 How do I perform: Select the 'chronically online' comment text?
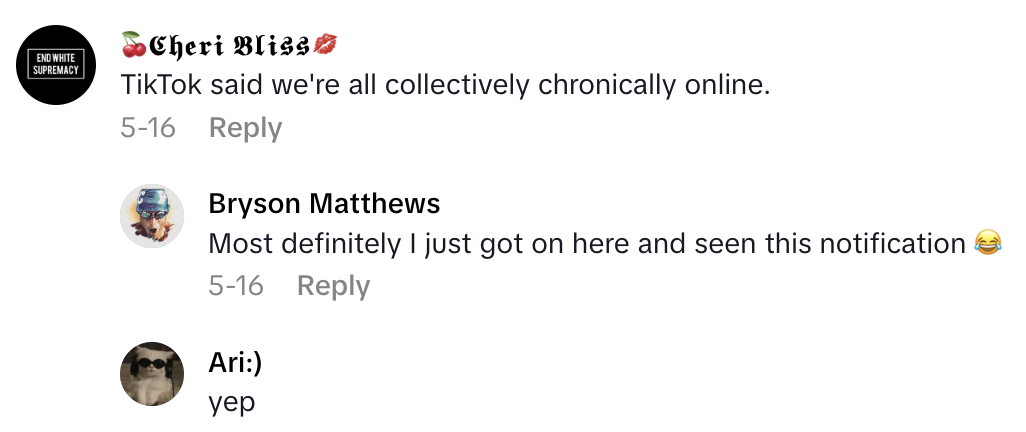pos(445,85)
